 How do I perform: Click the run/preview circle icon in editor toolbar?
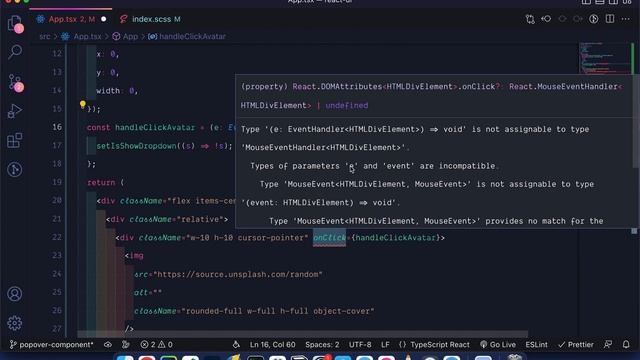coord(593,19)
